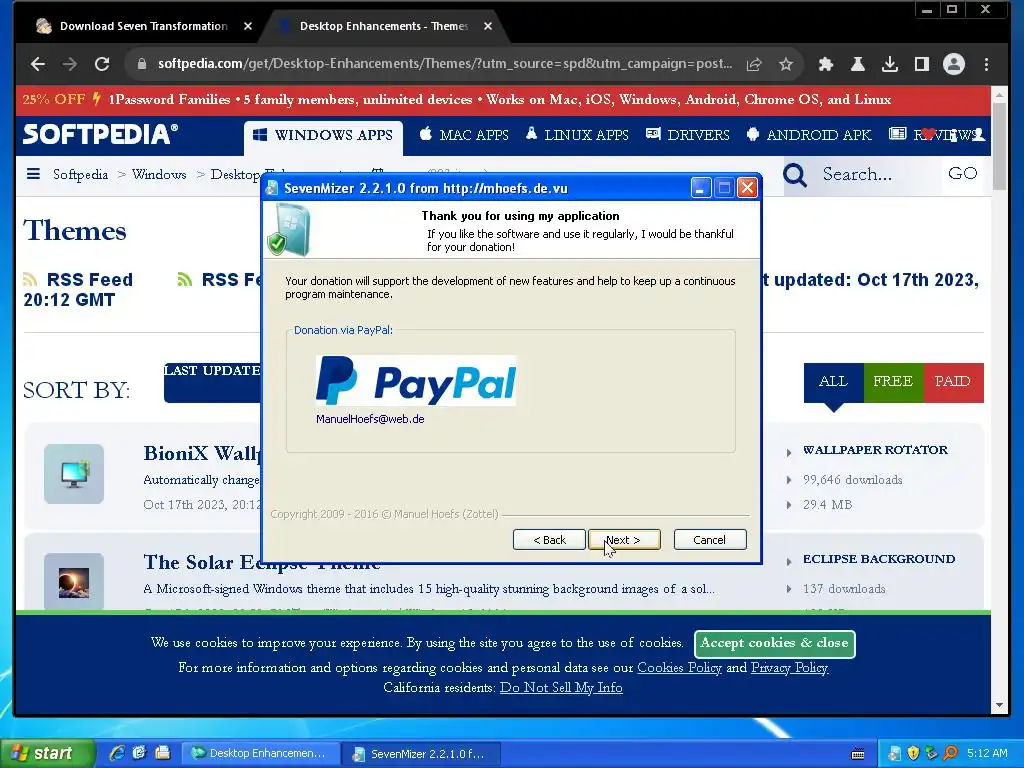Bookmark this page with the star icon
The height and width of the screenshot is (768, 1024).
[x=786, y=64]
